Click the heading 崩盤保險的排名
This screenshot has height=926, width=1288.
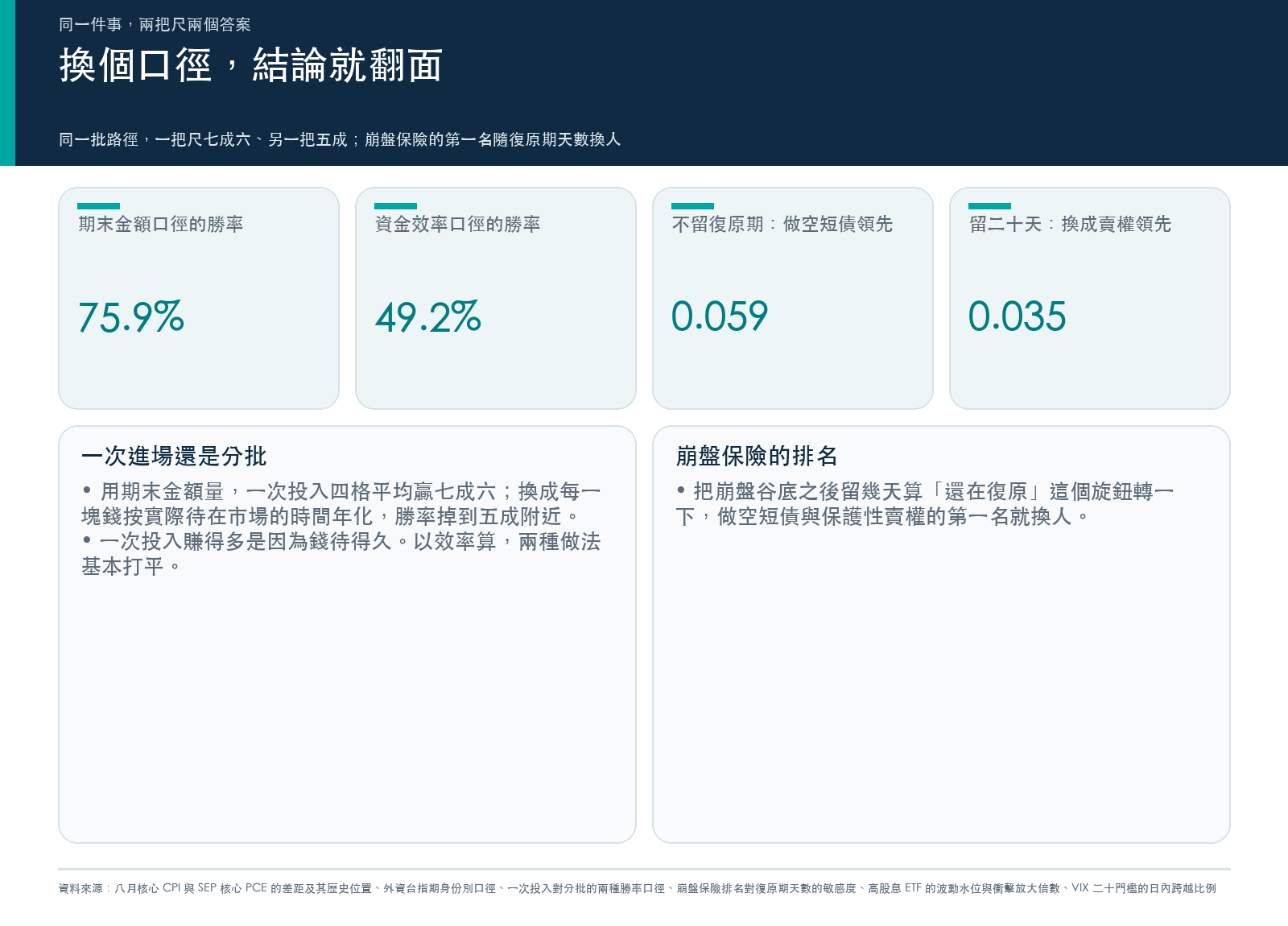[x=757, y=457]
